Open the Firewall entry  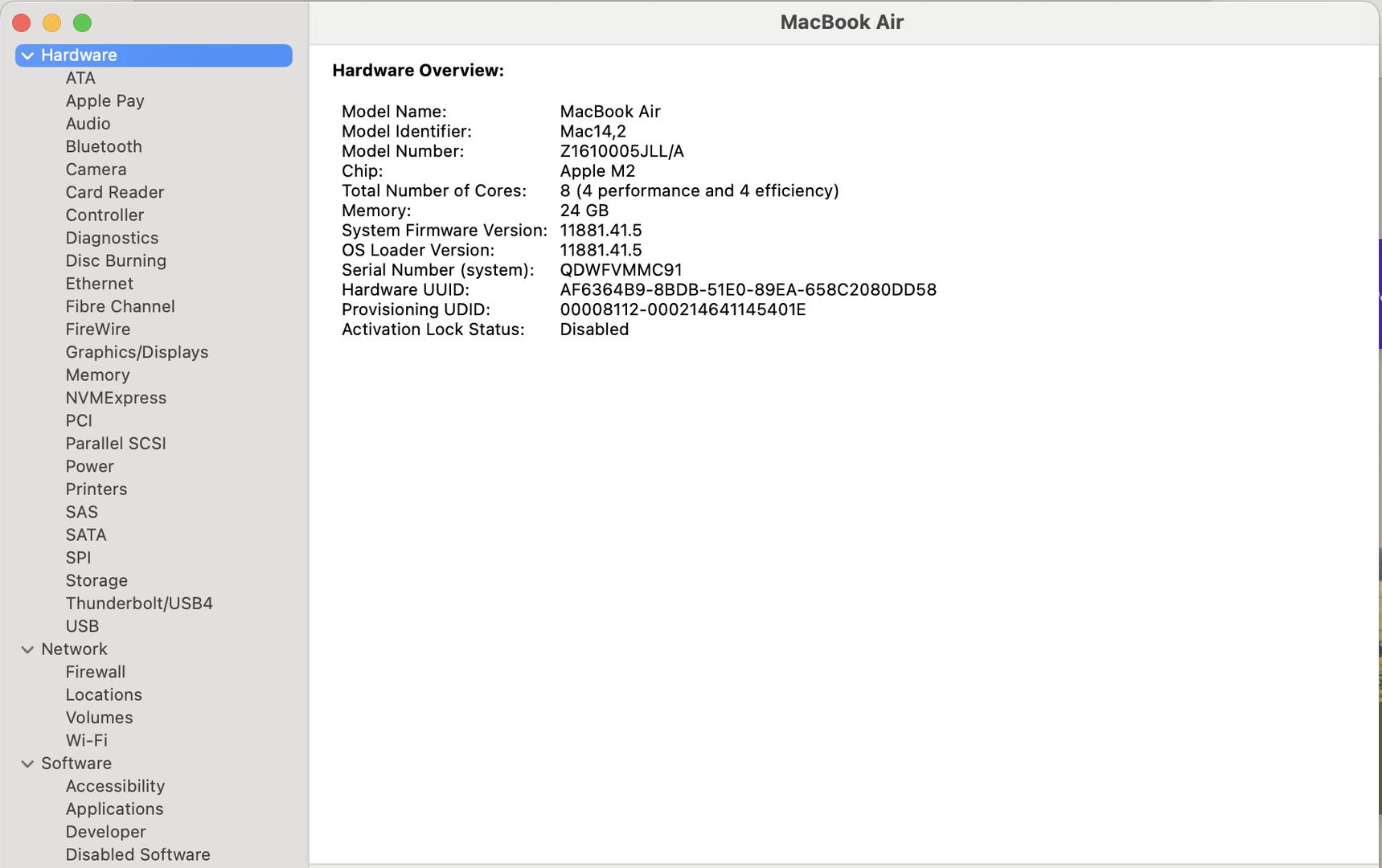point(95,672)
